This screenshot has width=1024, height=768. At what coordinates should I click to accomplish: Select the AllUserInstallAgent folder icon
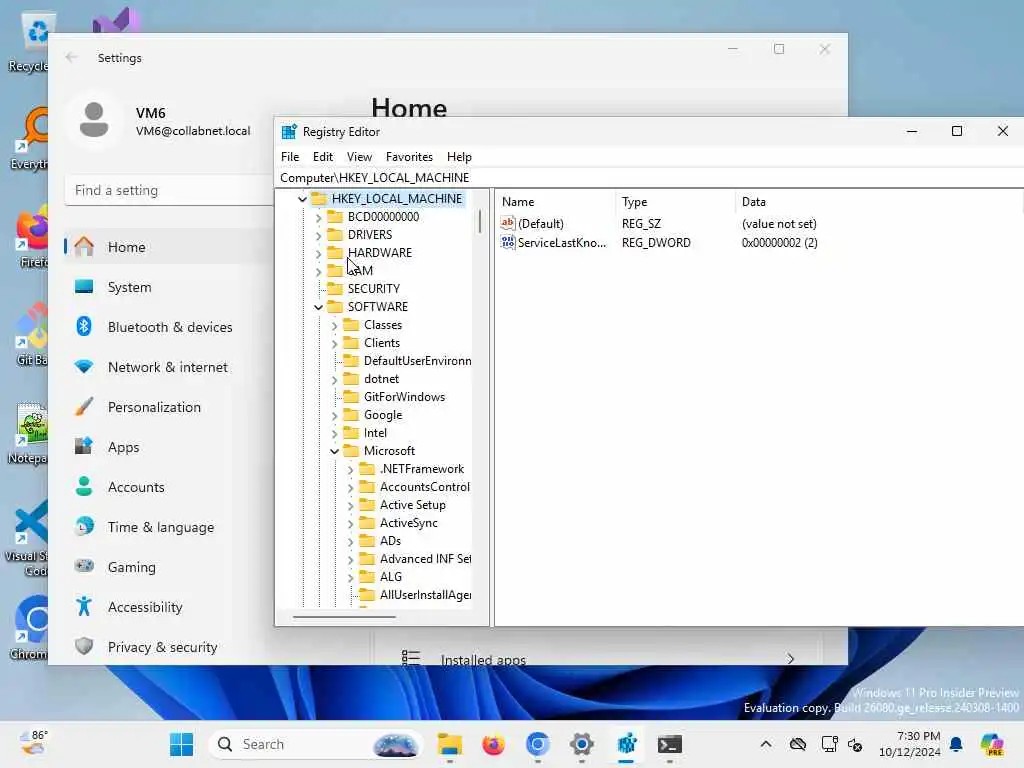point(368,595)
